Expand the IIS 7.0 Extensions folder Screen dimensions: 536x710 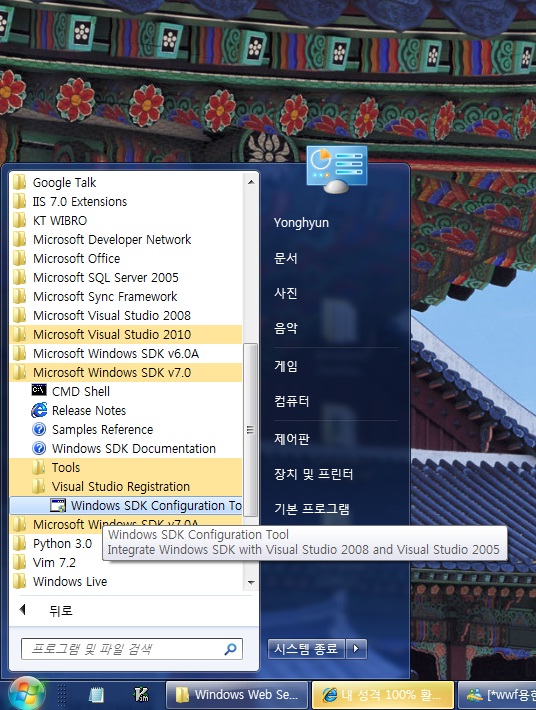(x=126, y=201)
